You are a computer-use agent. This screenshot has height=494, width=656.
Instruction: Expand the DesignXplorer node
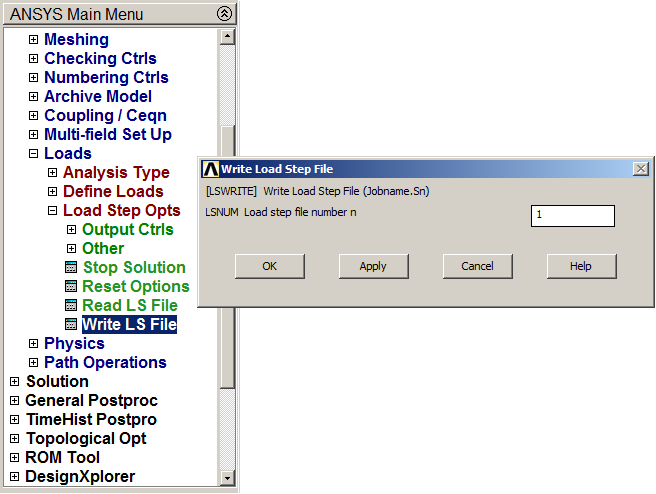(x=14, y=476)
